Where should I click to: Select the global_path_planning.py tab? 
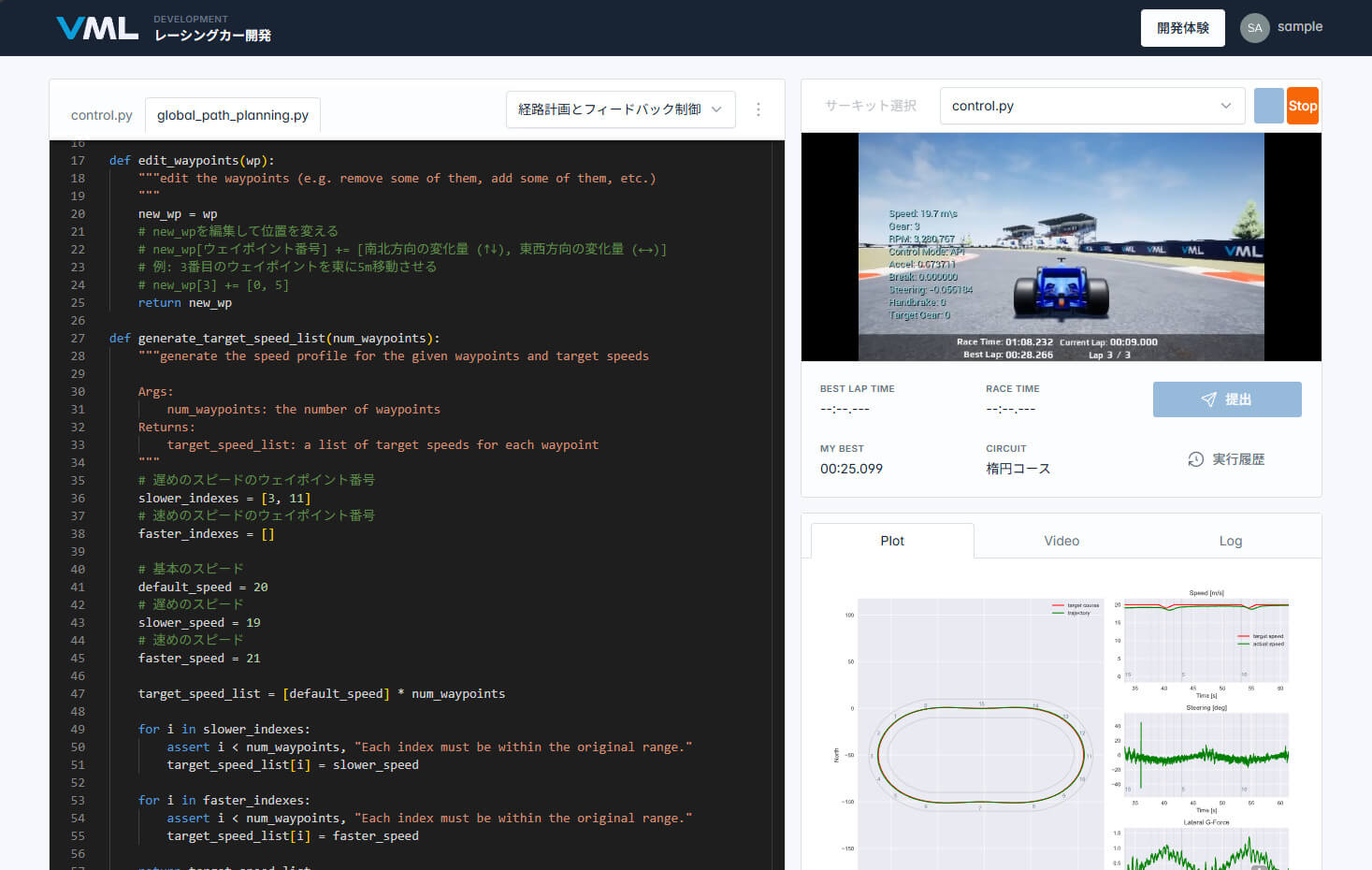tap(232, 114)
